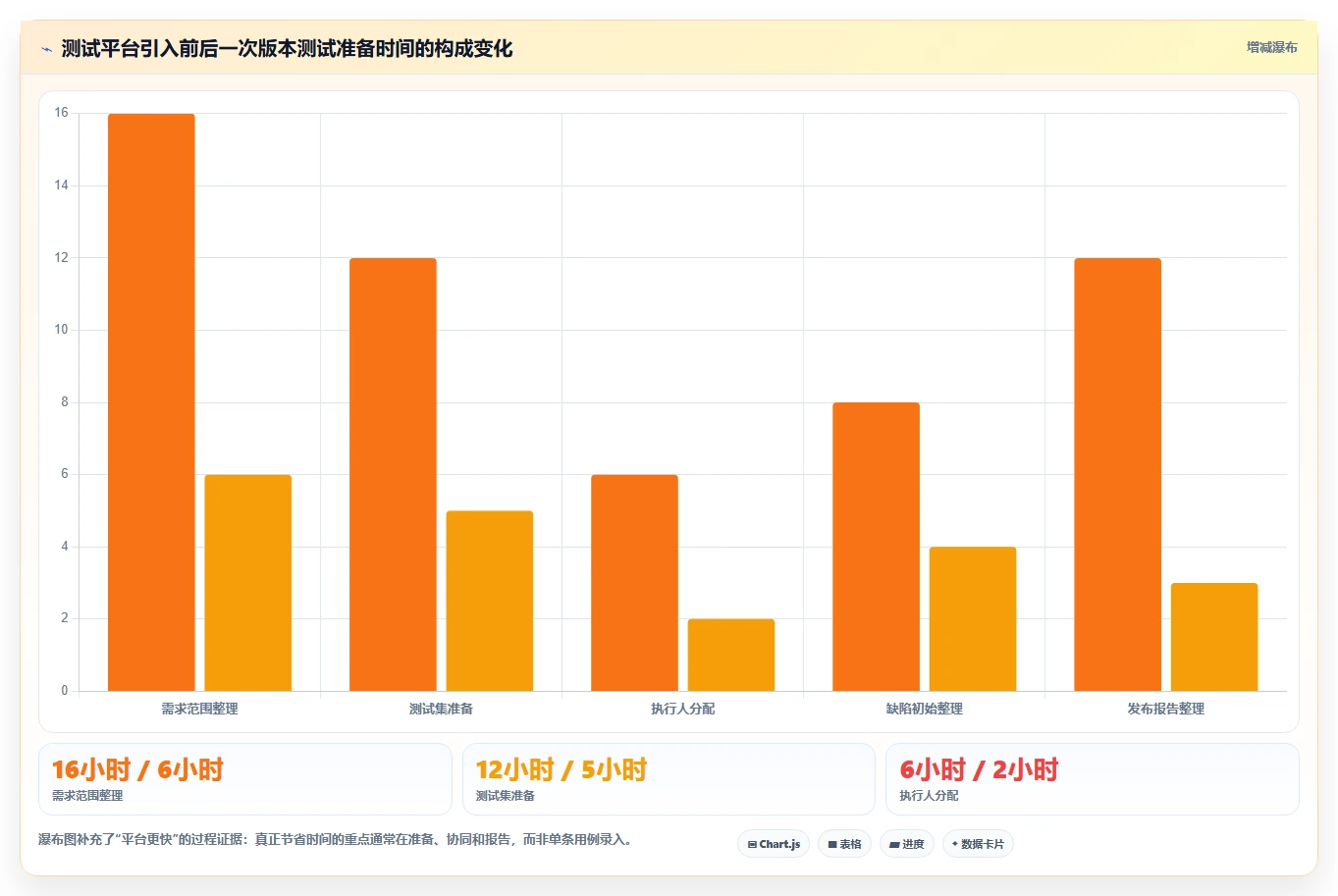1338x896 pixels.
Task: Click the dark orange bar for 需求范围整理
Action: pyautogui.click(x=151, y=402)
